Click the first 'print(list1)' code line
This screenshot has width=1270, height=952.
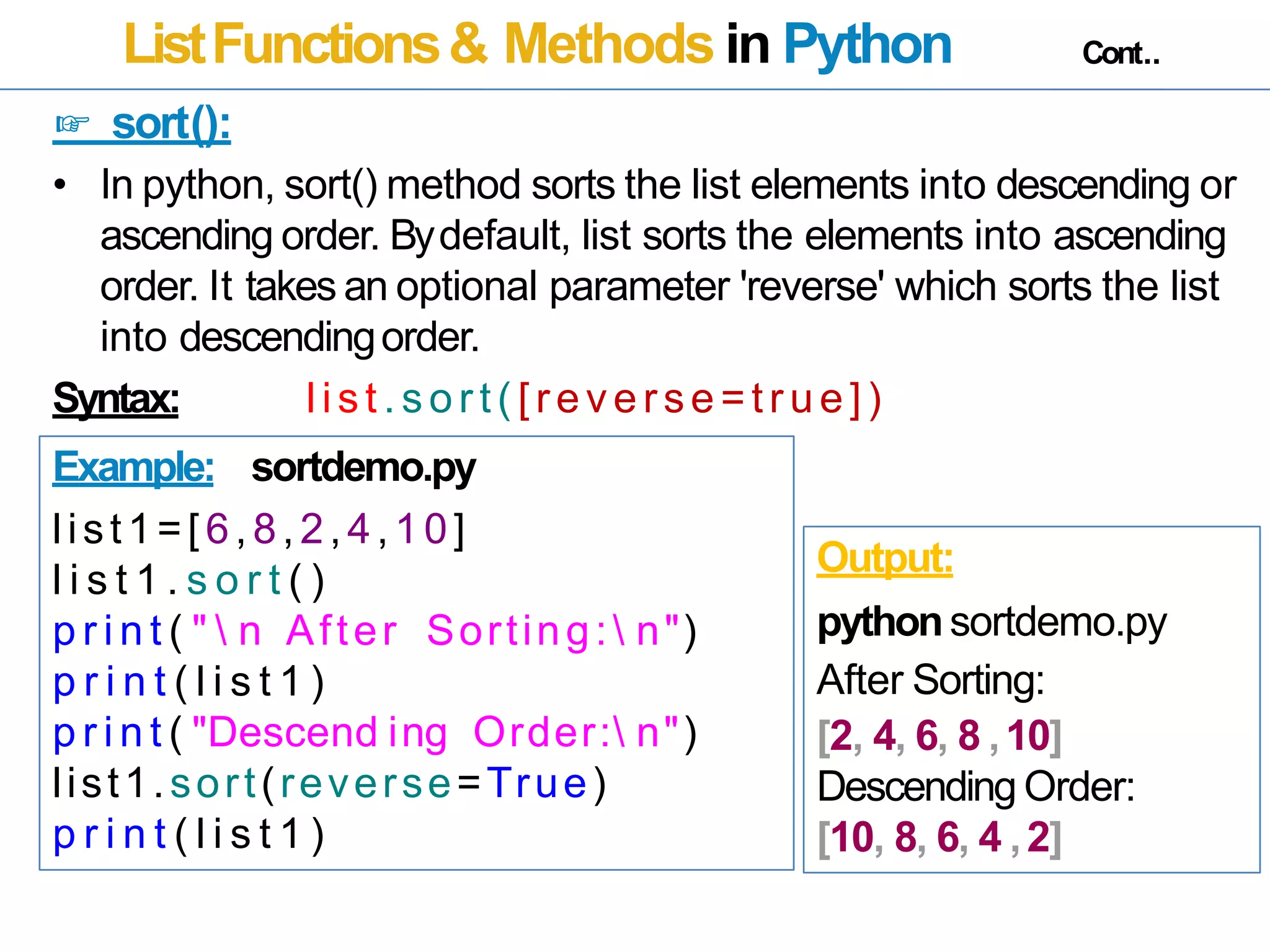[189, 682]
